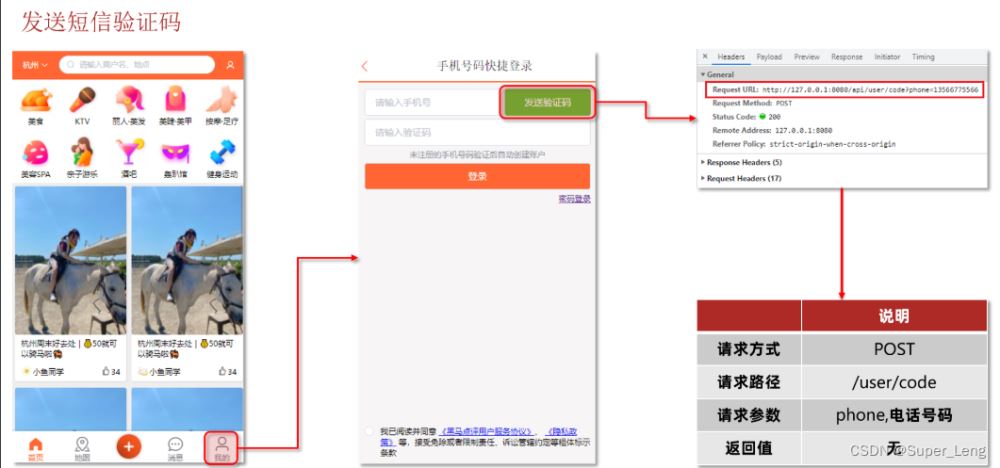The width and height of the screenshot is (1000, 468).
Task: Click the Request Method POST line
Action: pos(752,103)
